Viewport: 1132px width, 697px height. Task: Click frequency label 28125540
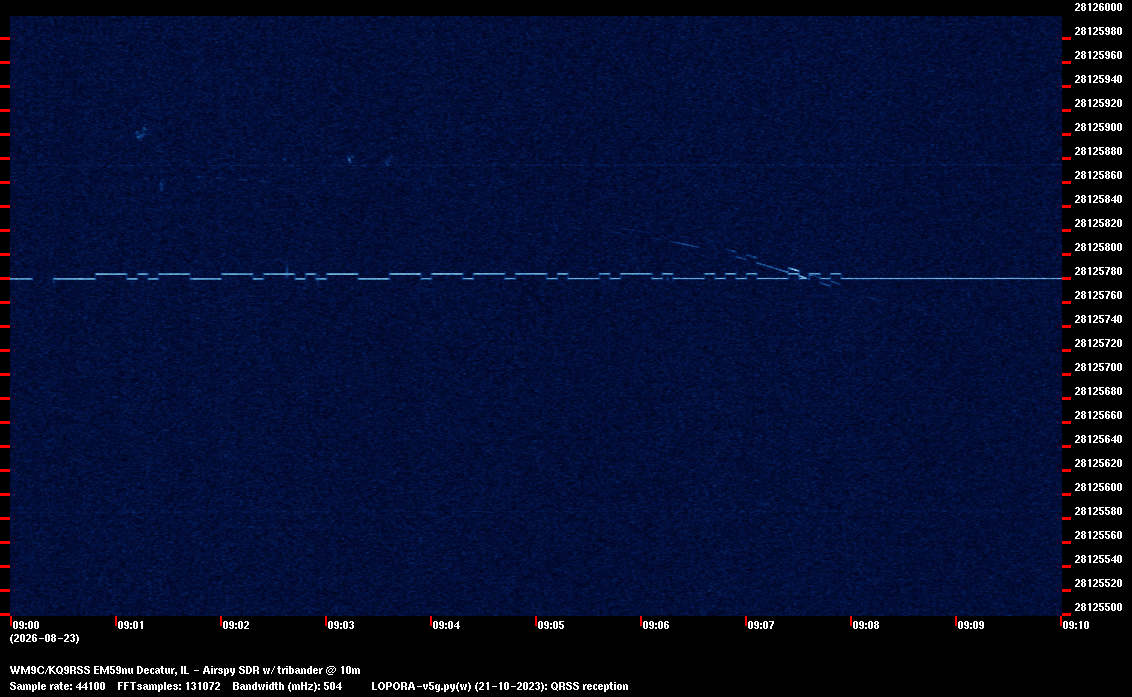[x=1098, y=559]
